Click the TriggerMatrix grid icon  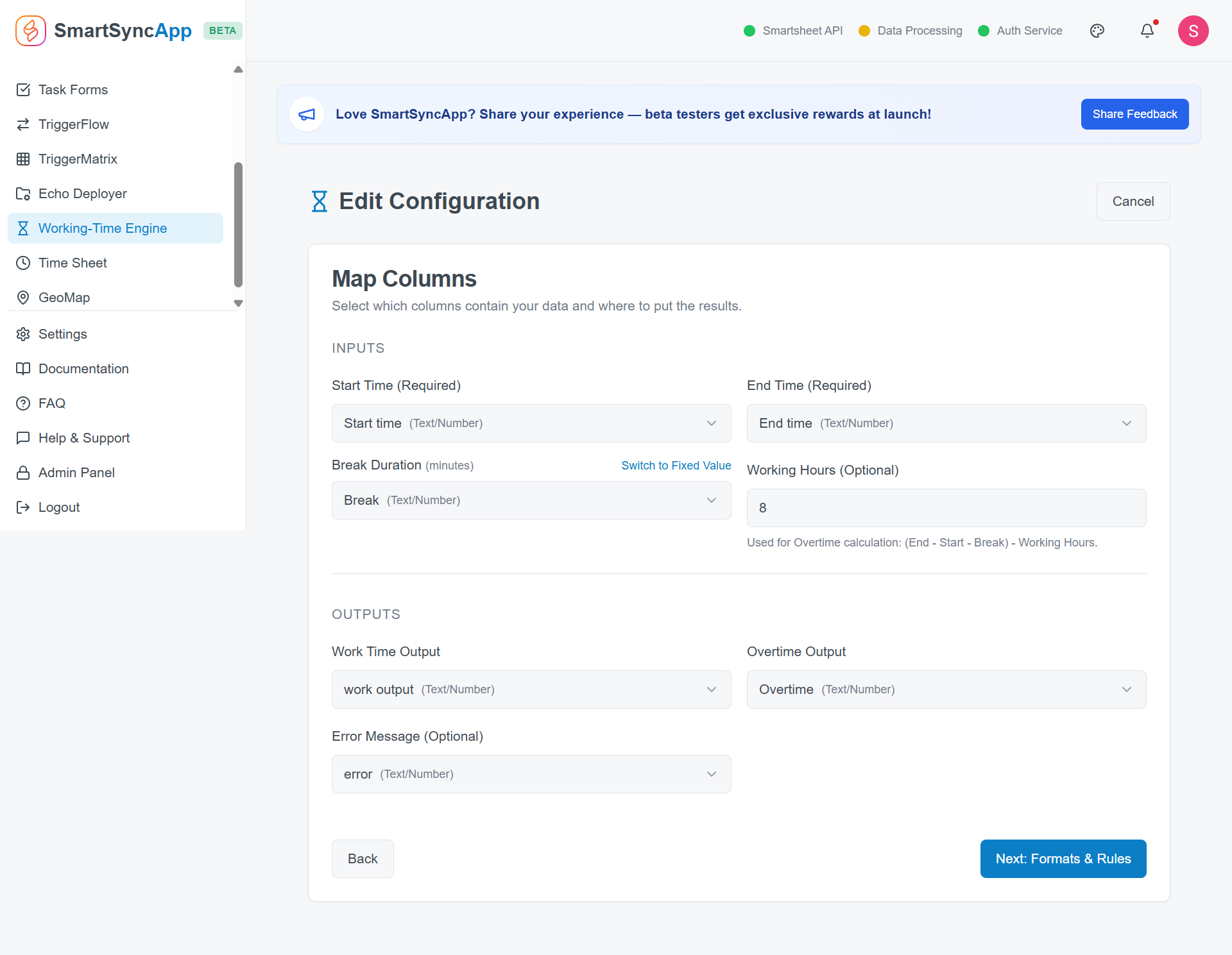[23, 159]
